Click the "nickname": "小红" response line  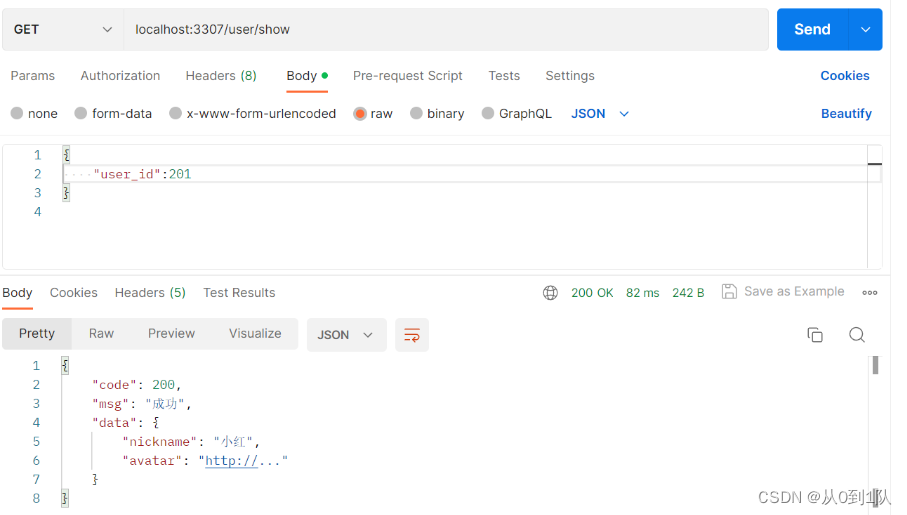[191, 442]
